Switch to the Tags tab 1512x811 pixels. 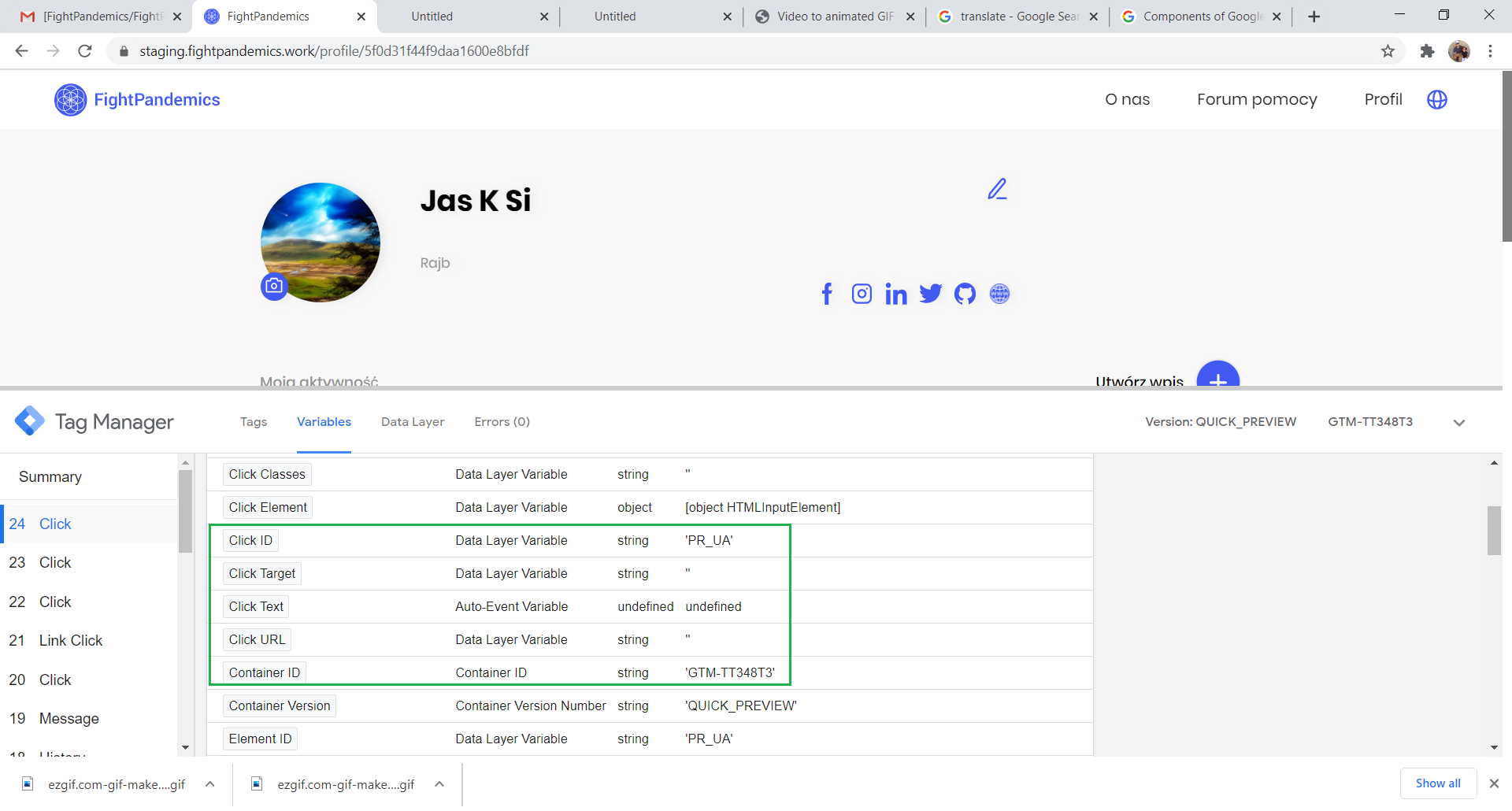coord(254,422)
